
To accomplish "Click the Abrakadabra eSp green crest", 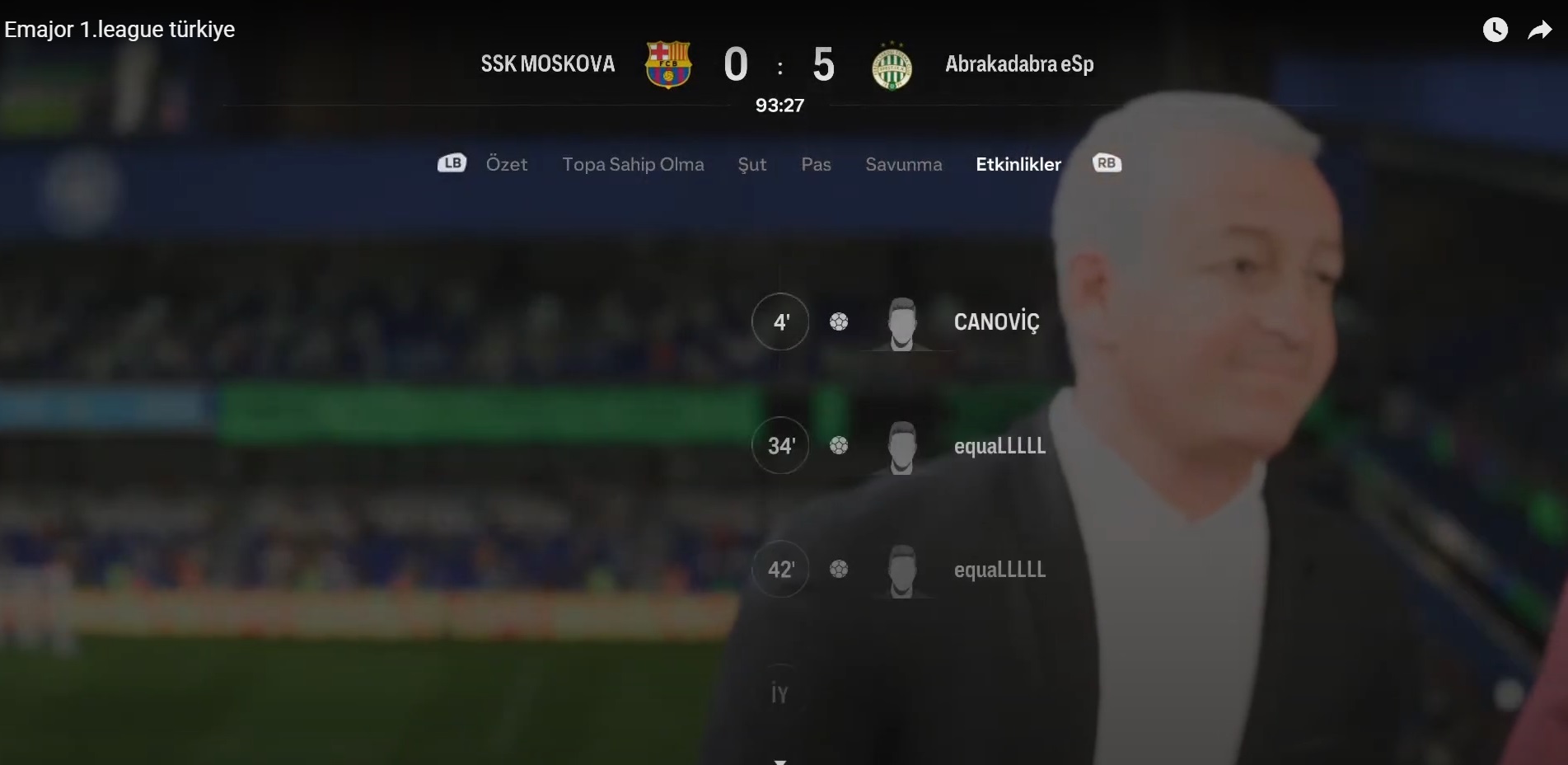I will [x=892, y=66].
